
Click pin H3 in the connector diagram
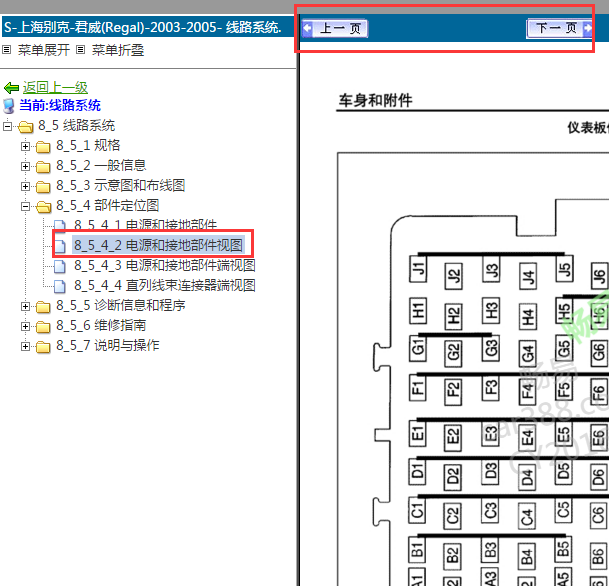pos(491,311)
